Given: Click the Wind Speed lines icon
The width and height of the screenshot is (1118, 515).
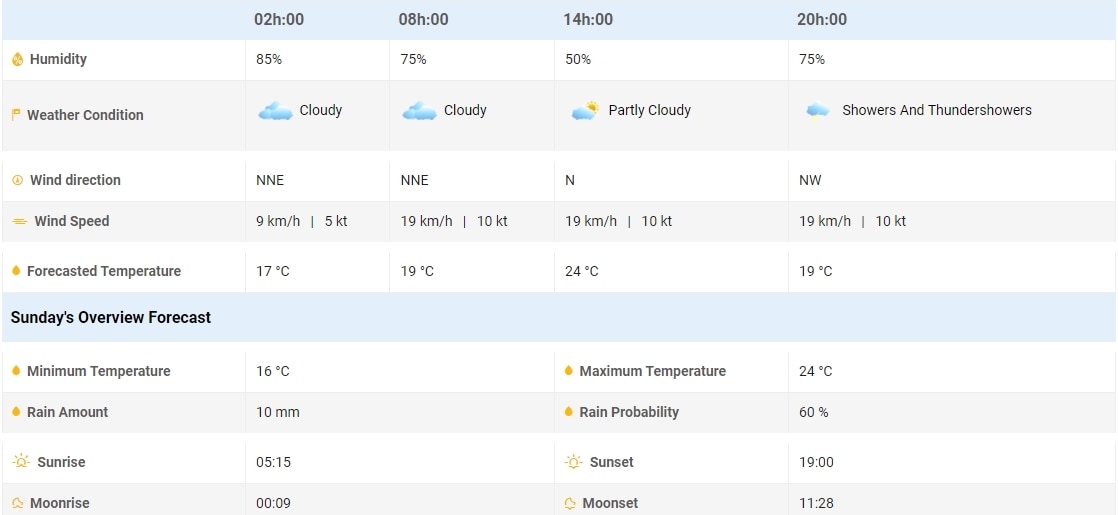Looking at the screenshot, I should 19,221.
